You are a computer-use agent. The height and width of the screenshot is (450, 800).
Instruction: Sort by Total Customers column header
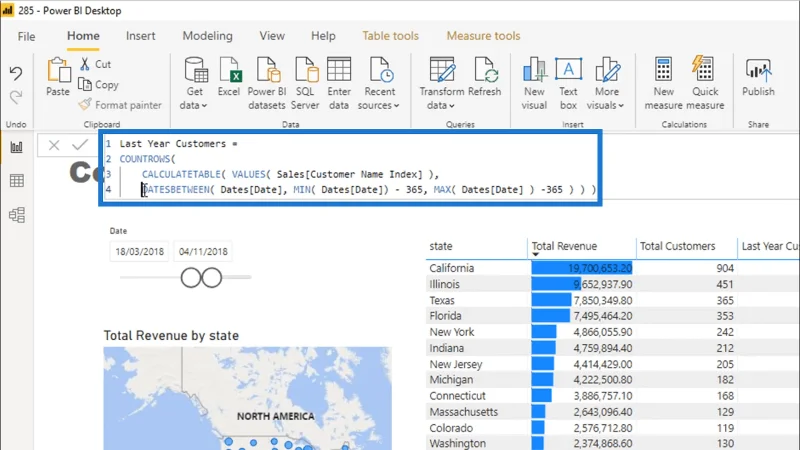coord(678,246)
